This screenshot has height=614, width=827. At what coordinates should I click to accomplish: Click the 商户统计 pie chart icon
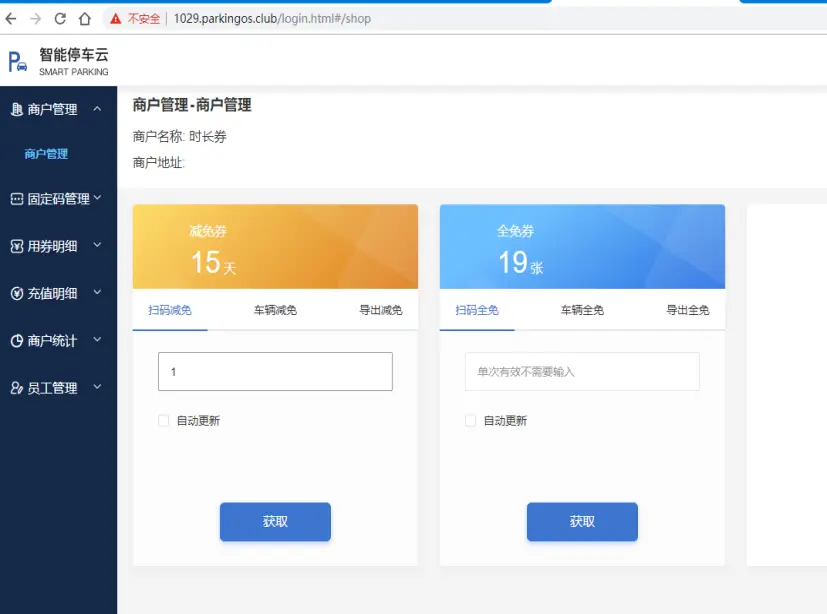16,341
